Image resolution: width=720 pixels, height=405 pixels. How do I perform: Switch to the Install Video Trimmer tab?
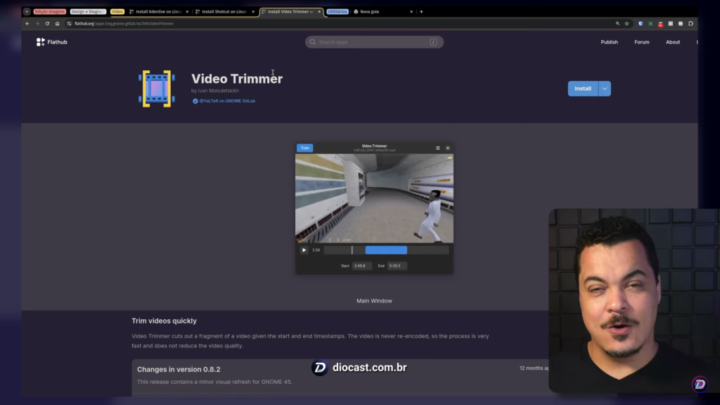point(288,12)
